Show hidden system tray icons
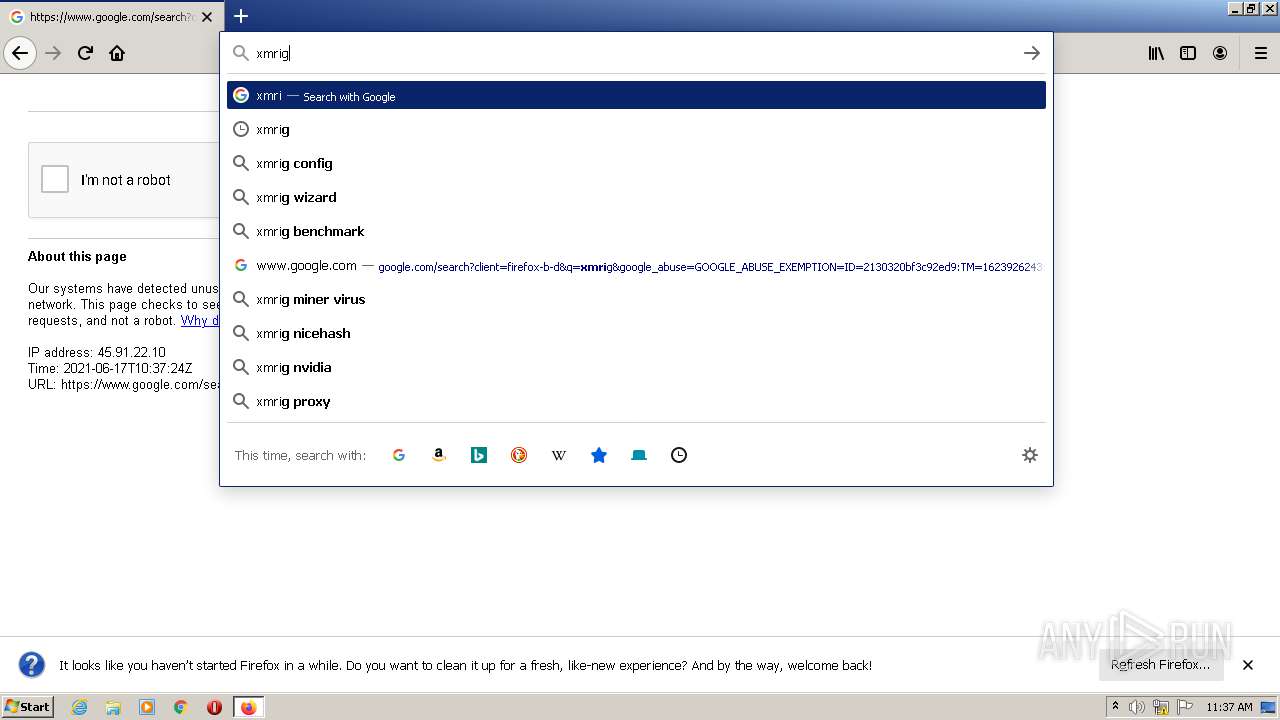Viewport: 1280px width, 720px height. [1115, 707]
